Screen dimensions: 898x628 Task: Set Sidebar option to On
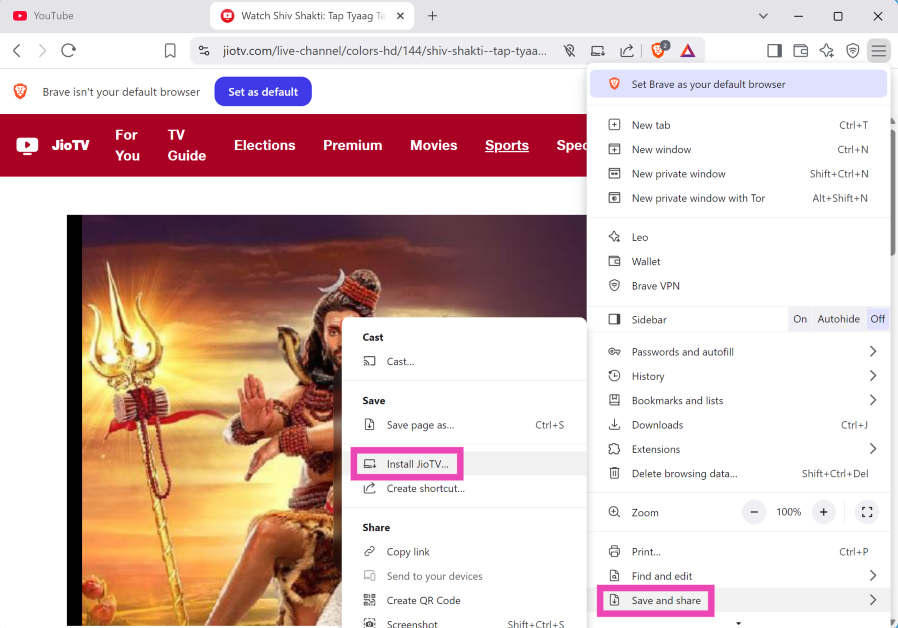(800, 319)
